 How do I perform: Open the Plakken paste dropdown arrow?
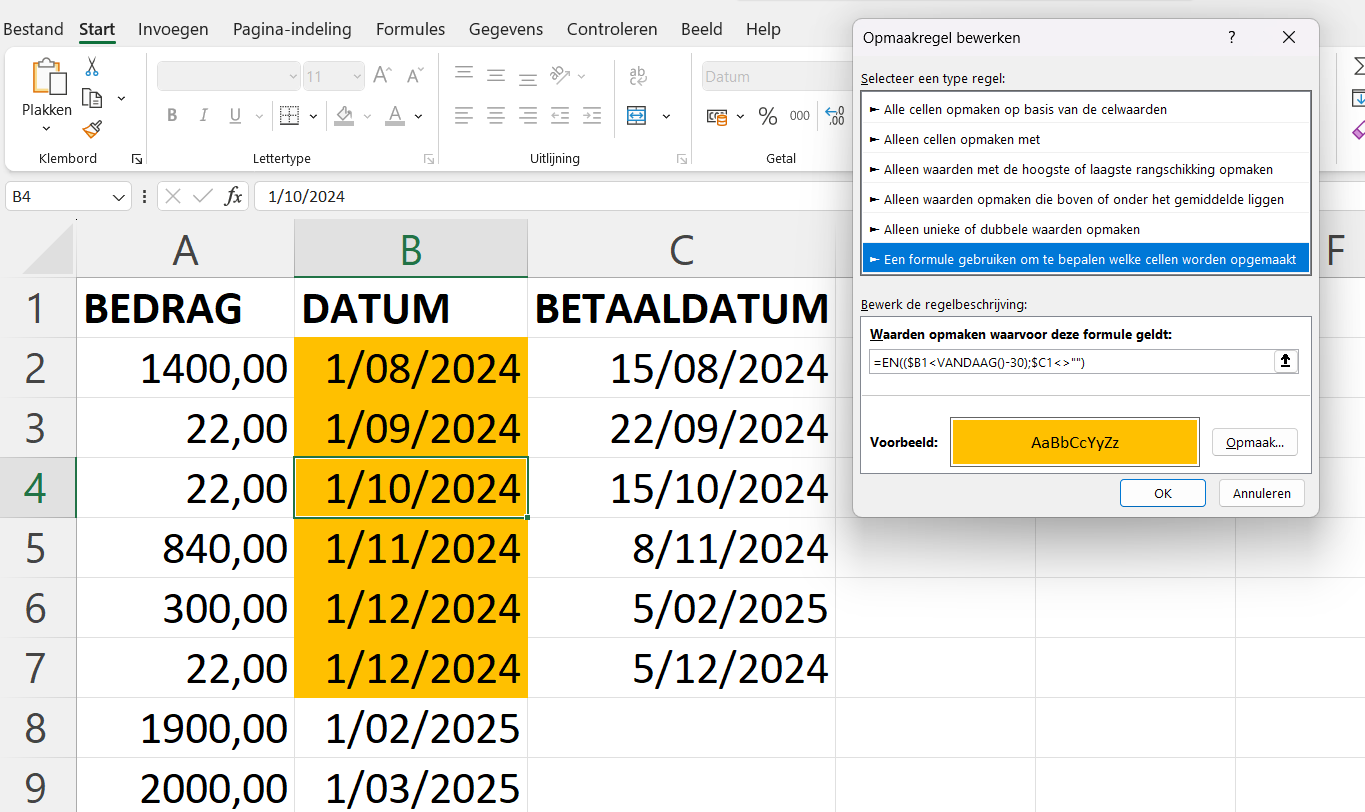[47, 128]
